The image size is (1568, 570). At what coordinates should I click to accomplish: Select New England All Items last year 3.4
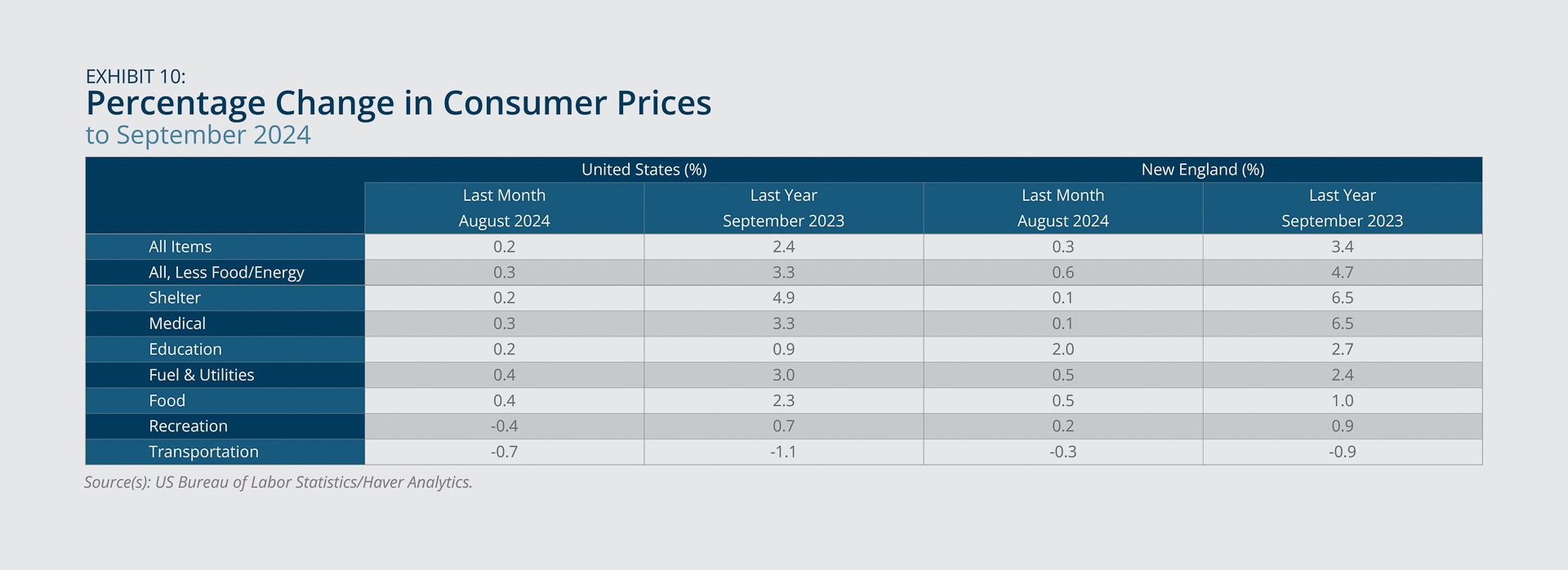1343,247
